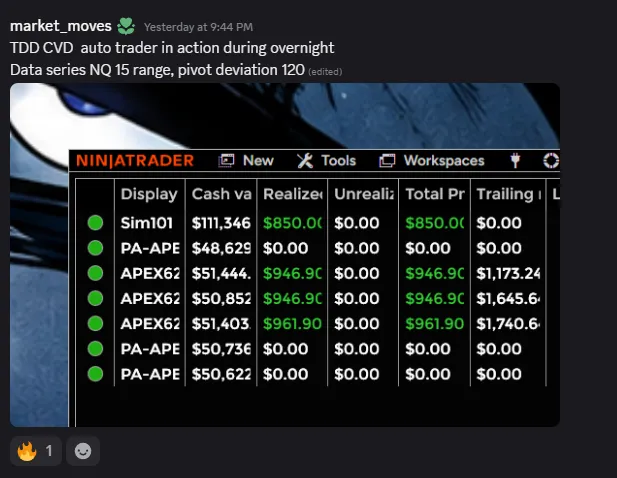Select the Sim101 account row
Image resolution: width=617 pixels, height=478 pixels.
click(311, 223)
